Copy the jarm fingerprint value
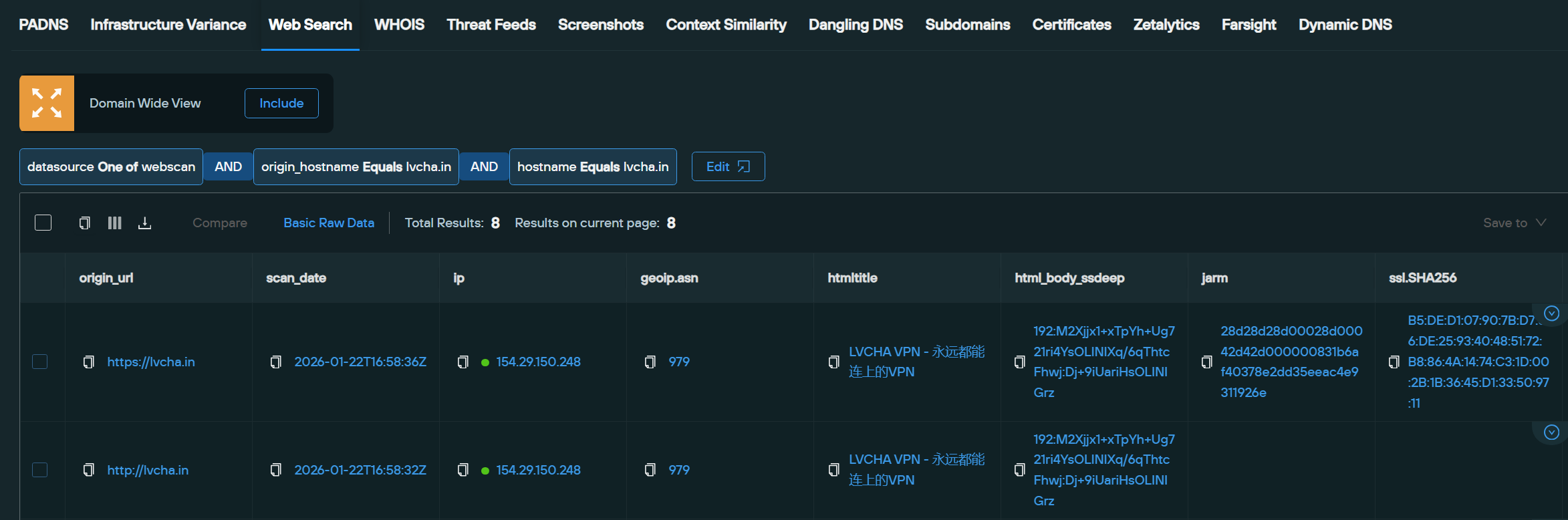1568x520 pixels. (1206, 362)
